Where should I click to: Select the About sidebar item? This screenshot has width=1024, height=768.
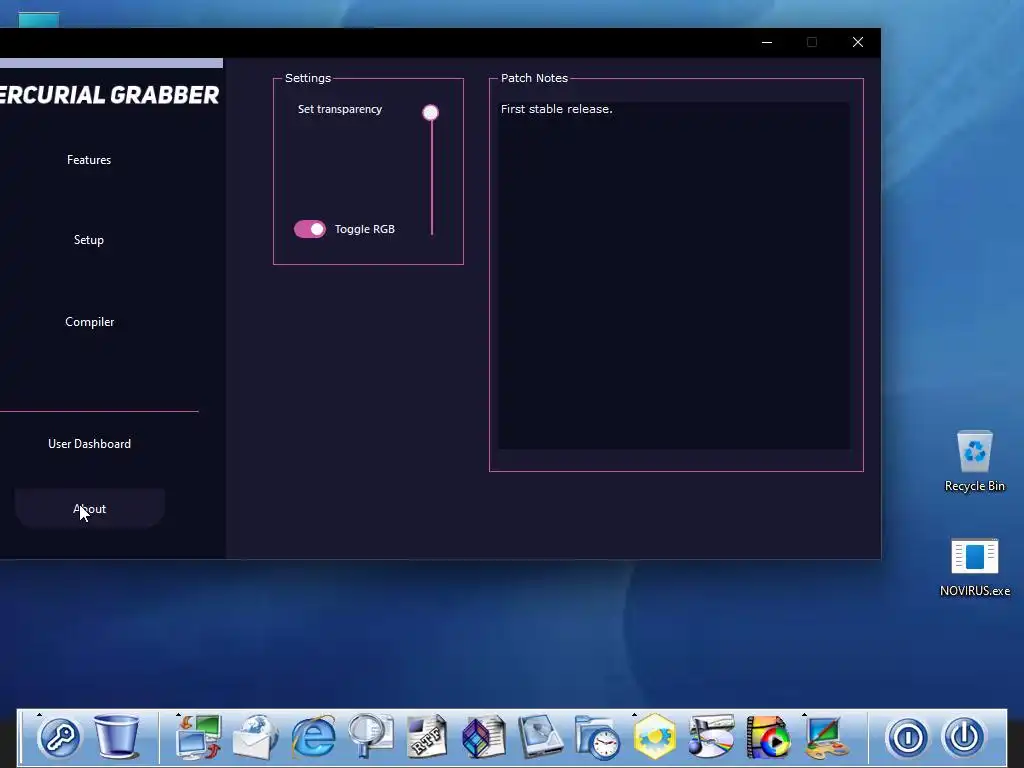pos(89,509)
